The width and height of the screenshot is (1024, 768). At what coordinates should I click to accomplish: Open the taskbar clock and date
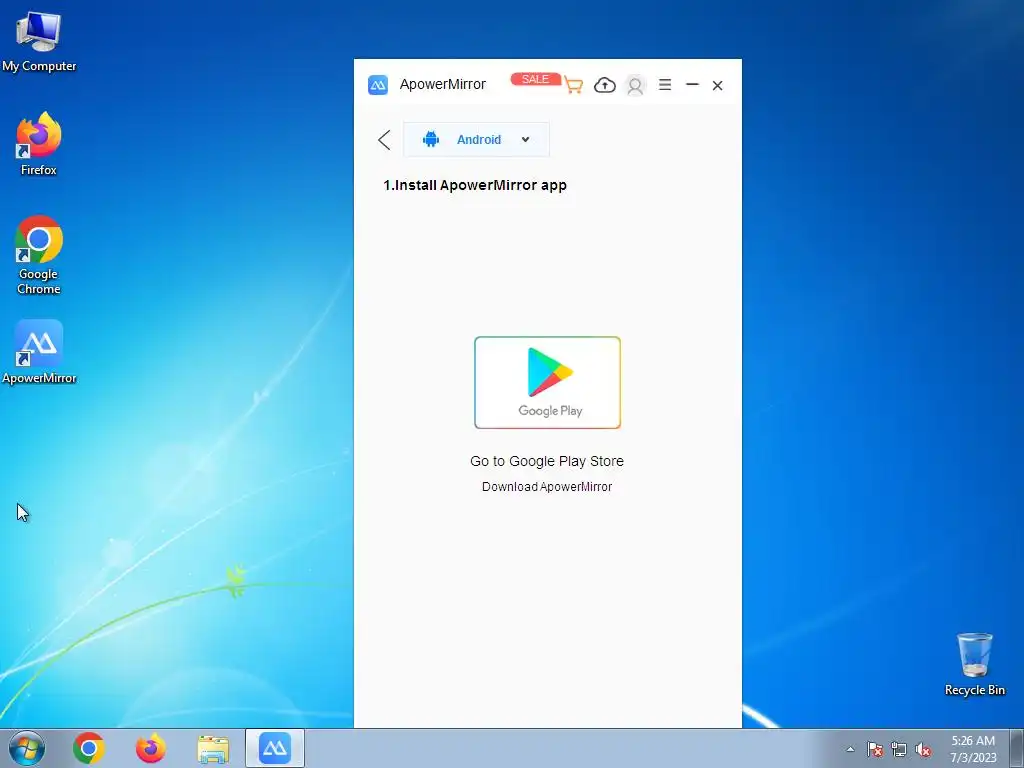[973, 749]
